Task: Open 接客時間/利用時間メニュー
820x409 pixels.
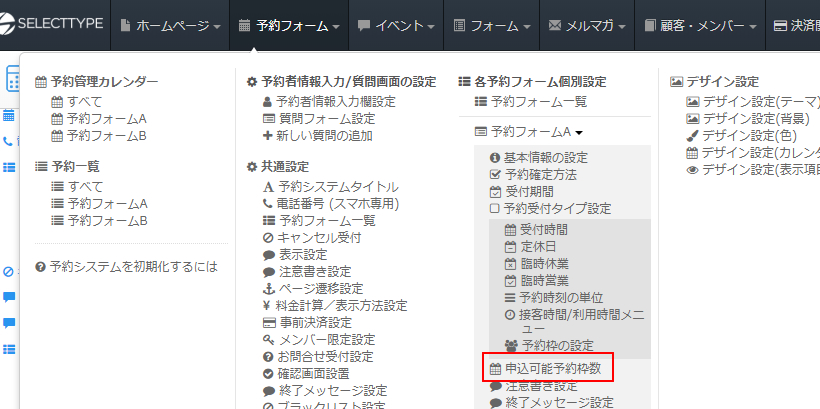Action: 574,321
